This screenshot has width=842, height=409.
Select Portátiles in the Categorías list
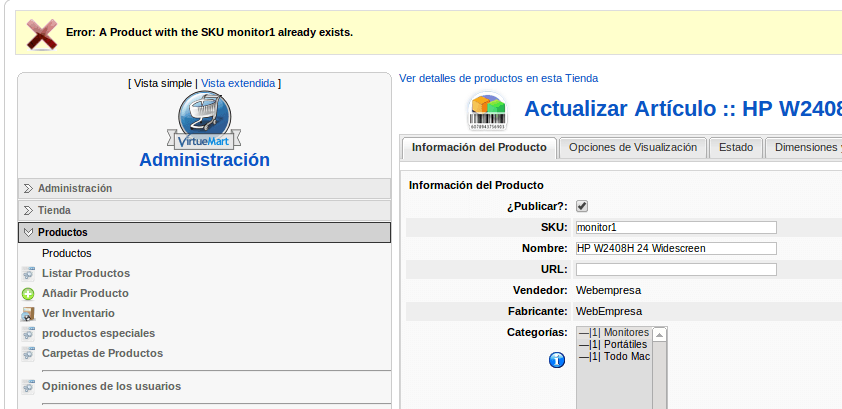(614, 345)
